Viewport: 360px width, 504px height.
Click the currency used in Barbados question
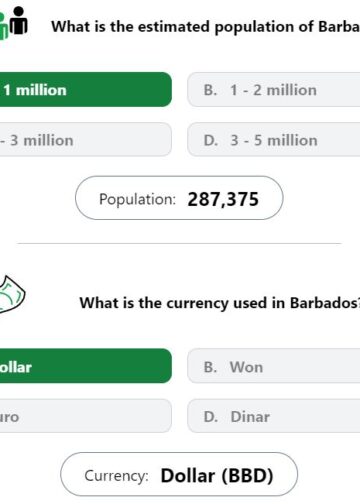pyautogui.click(x=220, y=303)
